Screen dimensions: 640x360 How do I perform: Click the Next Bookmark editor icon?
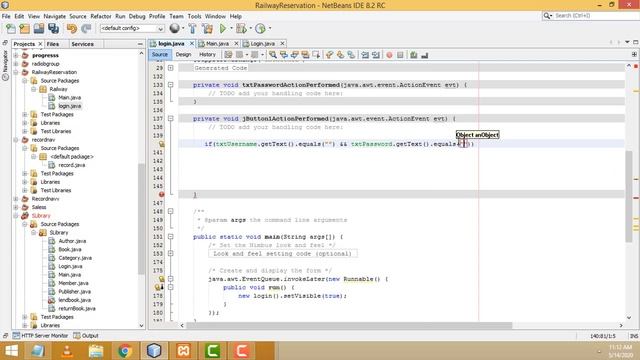(340, 55)
